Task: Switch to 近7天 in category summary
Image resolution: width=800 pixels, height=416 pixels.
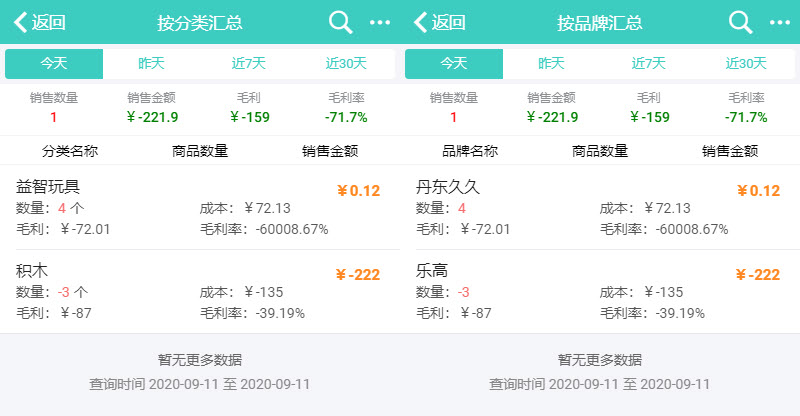Action: pos(249,63)
